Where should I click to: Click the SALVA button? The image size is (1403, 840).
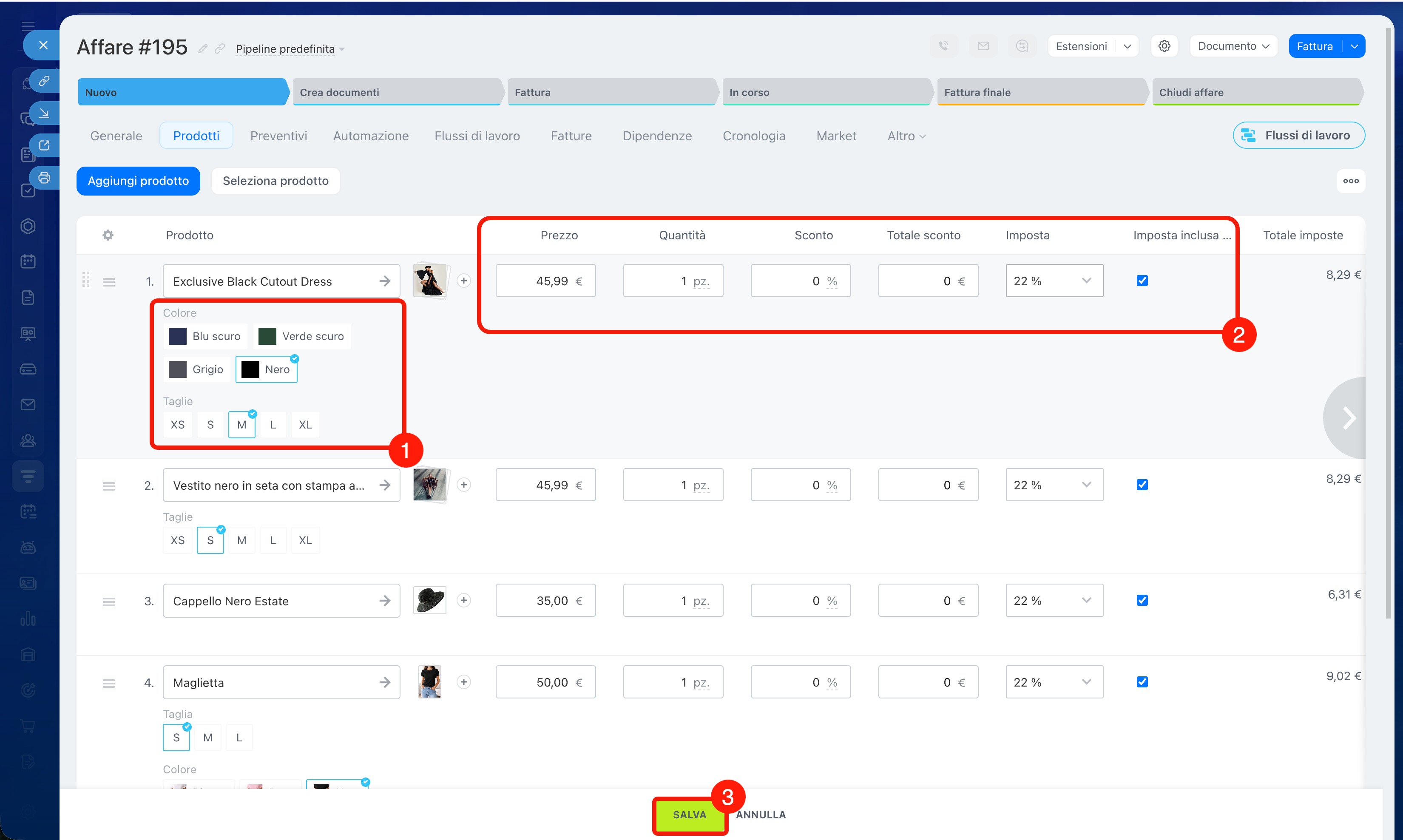[x=689, y=814]
